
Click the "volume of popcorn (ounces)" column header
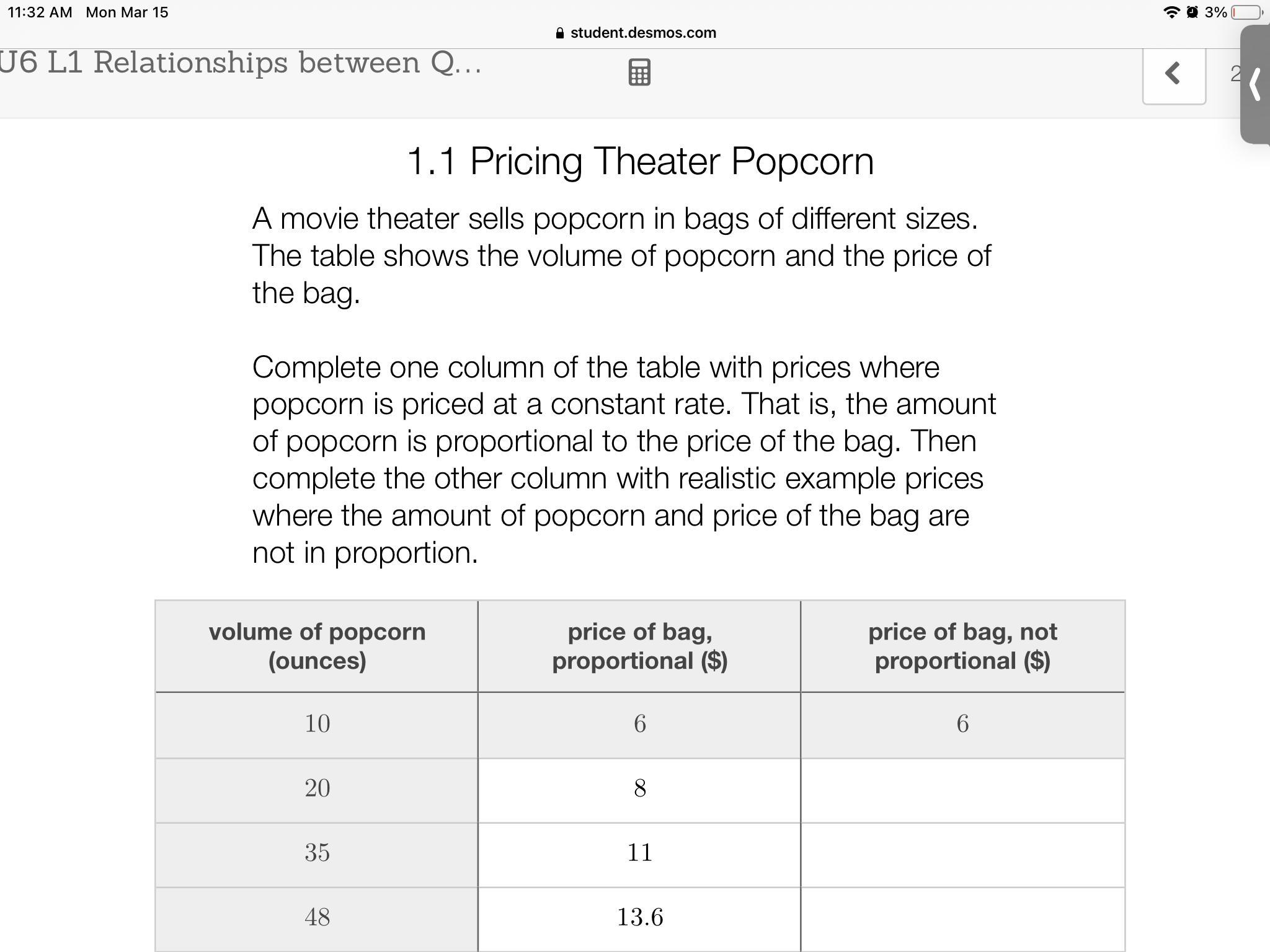tap(317, 646)
